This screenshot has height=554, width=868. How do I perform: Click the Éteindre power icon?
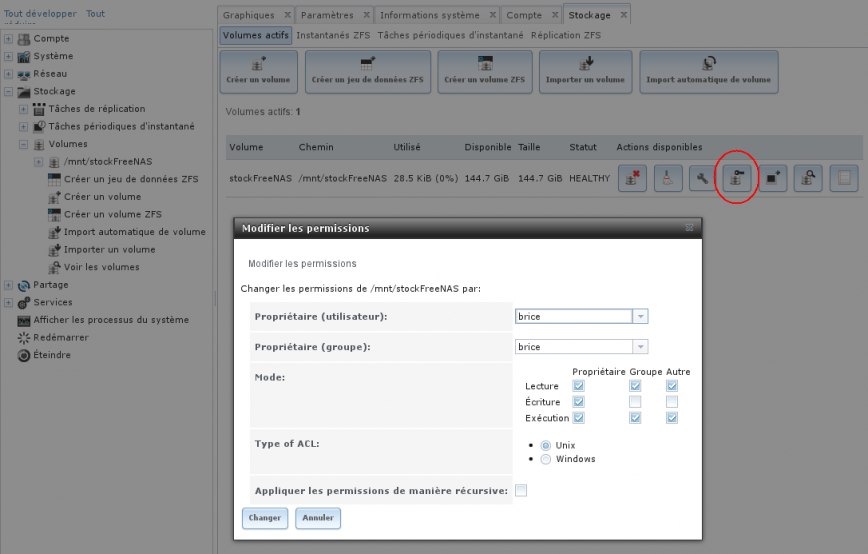[x=25, y=355]
